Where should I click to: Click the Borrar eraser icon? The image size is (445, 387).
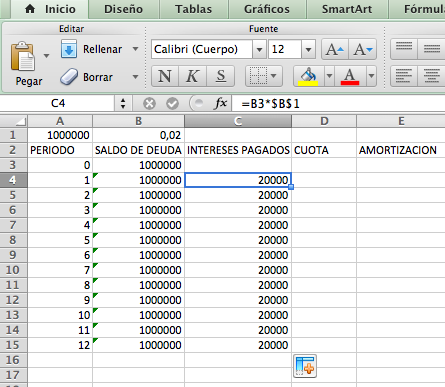(x=69, y=77)
